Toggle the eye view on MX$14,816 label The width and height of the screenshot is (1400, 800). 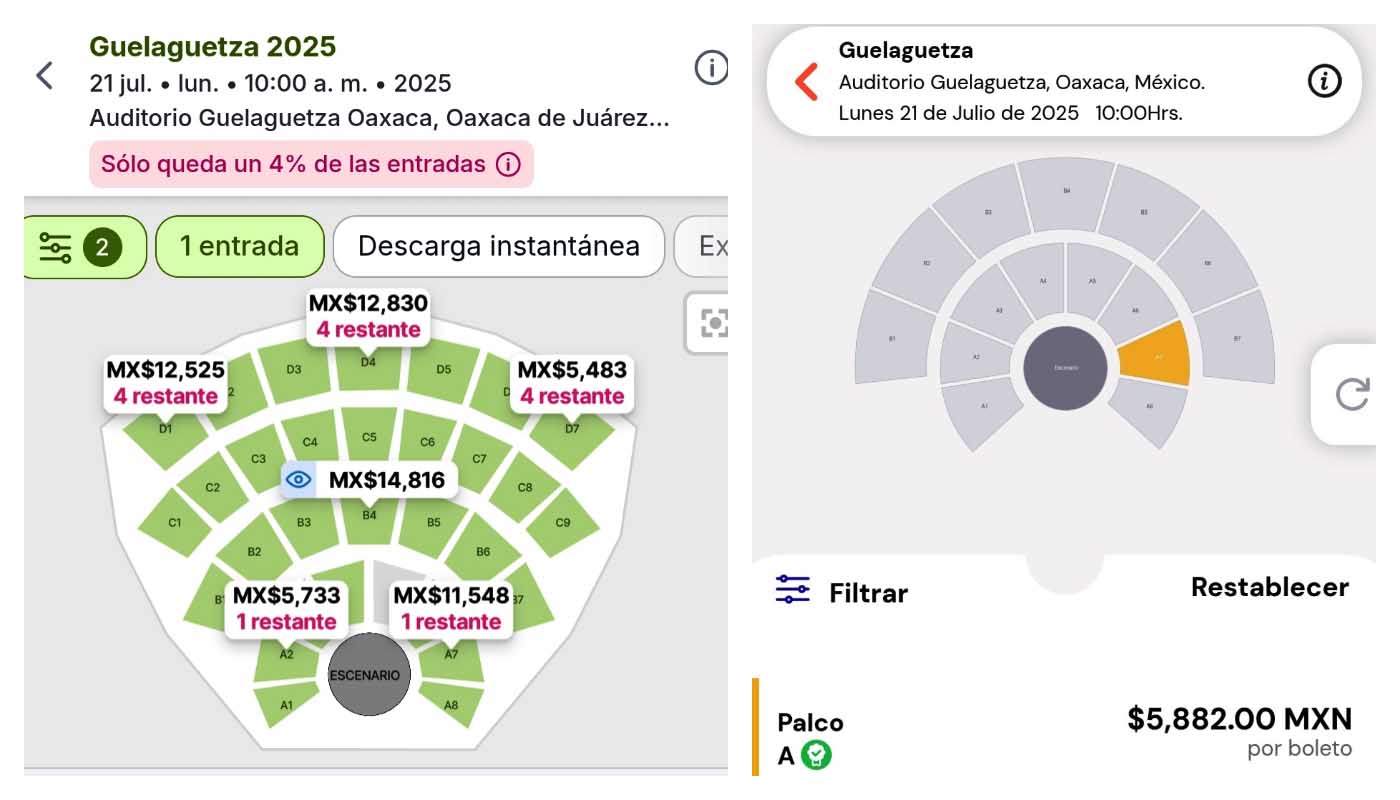pyautogui.click(x=299, y=481)
